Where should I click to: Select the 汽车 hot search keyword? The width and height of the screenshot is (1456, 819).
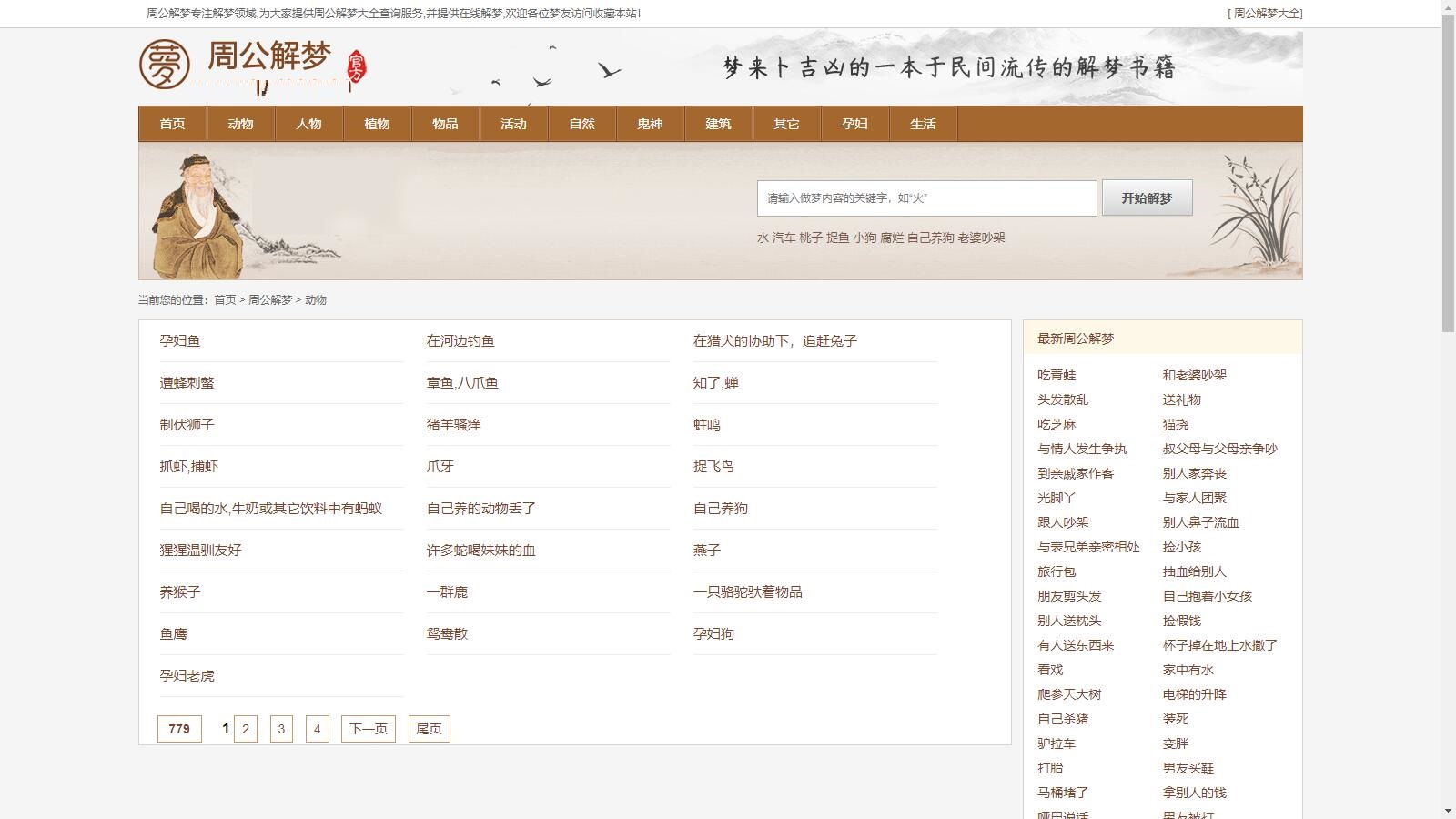[781, 238]
